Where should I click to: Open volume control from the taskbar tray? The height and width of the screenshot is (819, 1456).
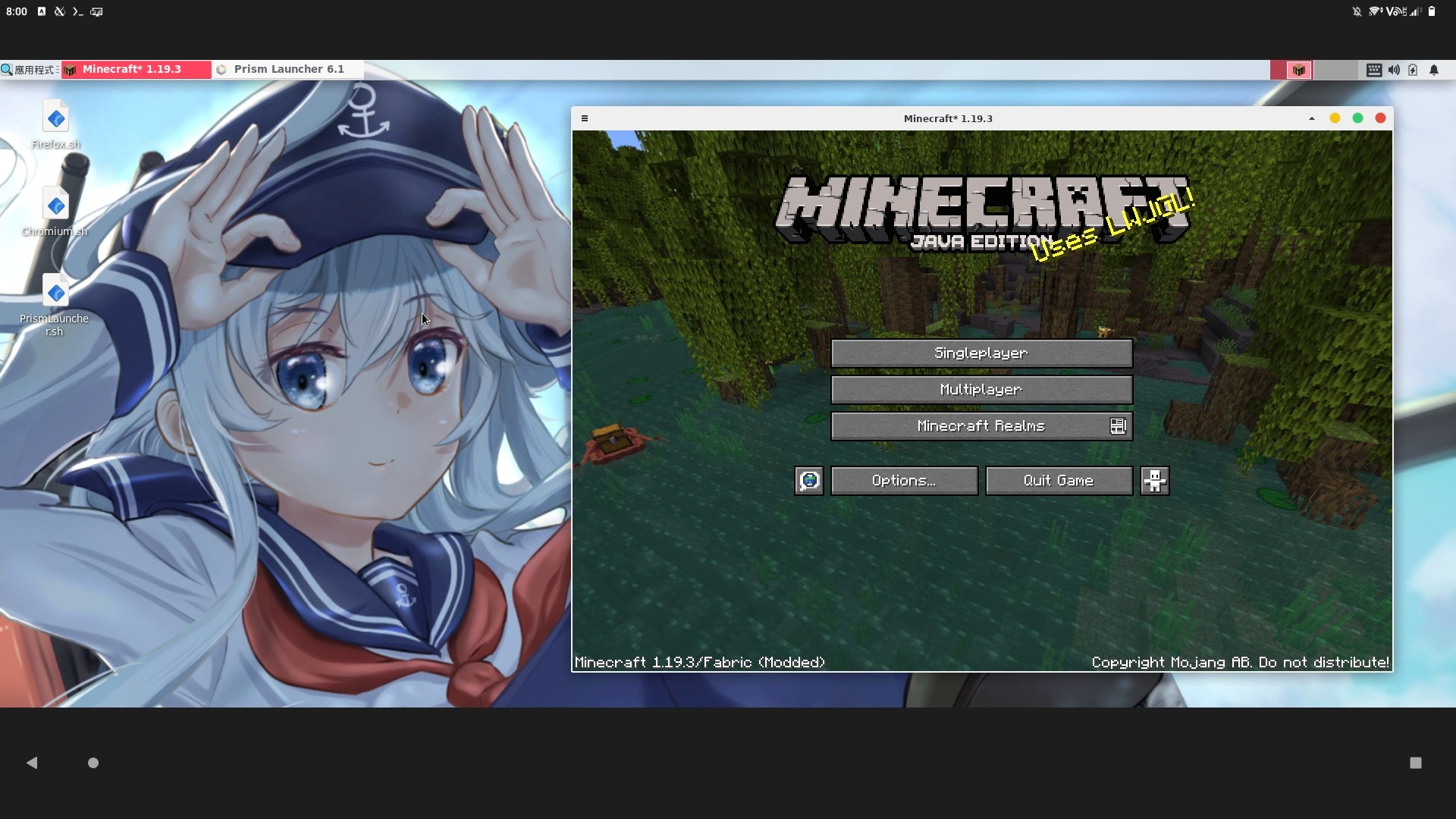[1394, 70]
